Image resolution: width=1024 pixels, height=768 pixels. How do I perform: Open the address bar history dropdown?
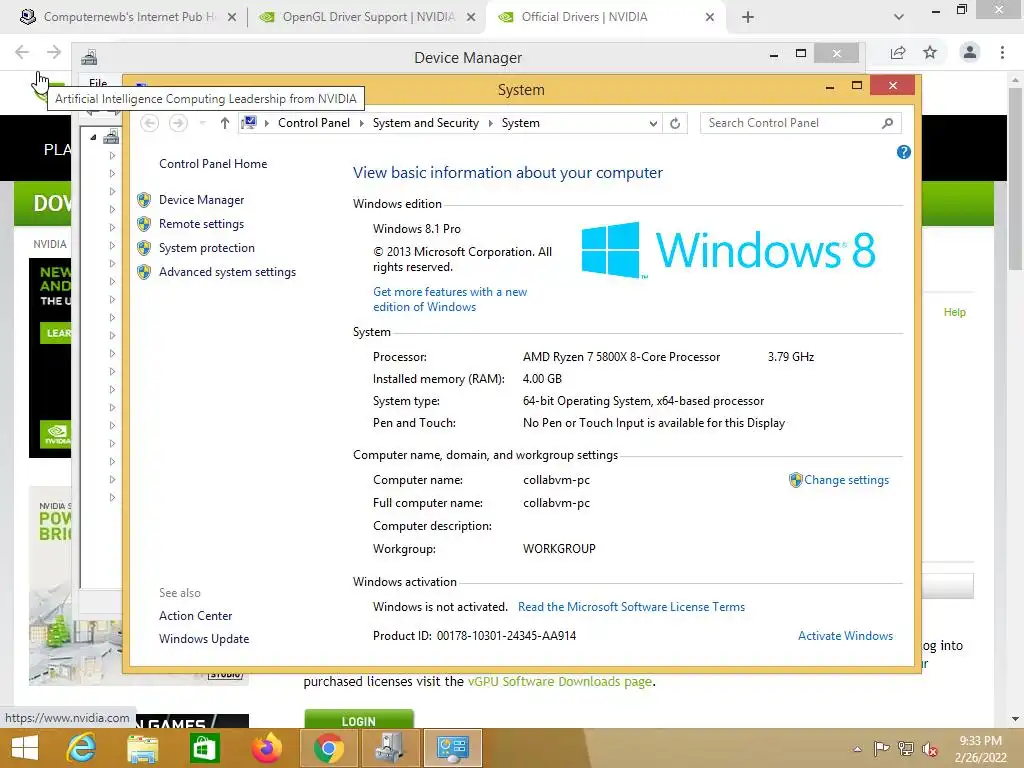point(652,123)
